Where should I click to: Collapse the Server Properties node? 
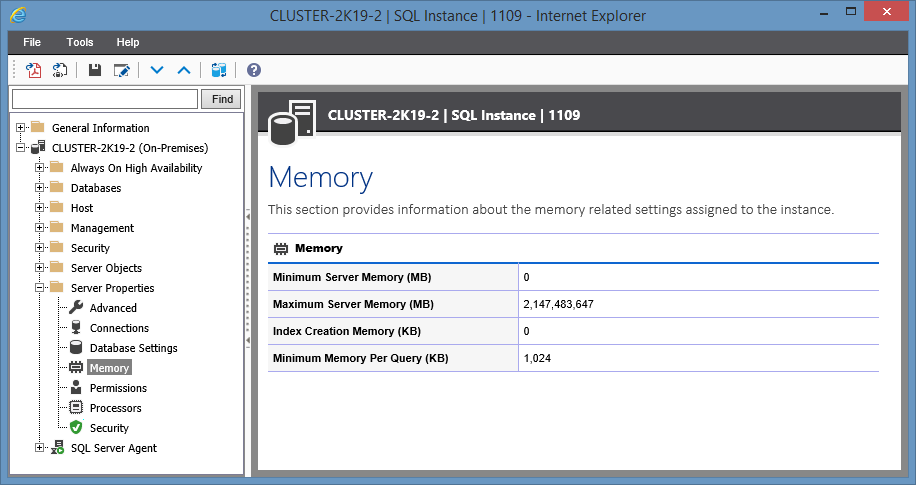(39, 287)
